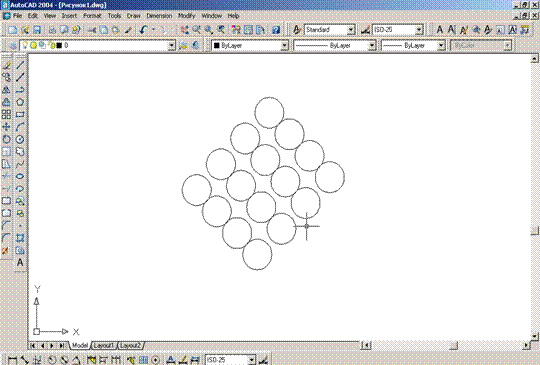Select the Ellipse draw tool

point(20,176)
